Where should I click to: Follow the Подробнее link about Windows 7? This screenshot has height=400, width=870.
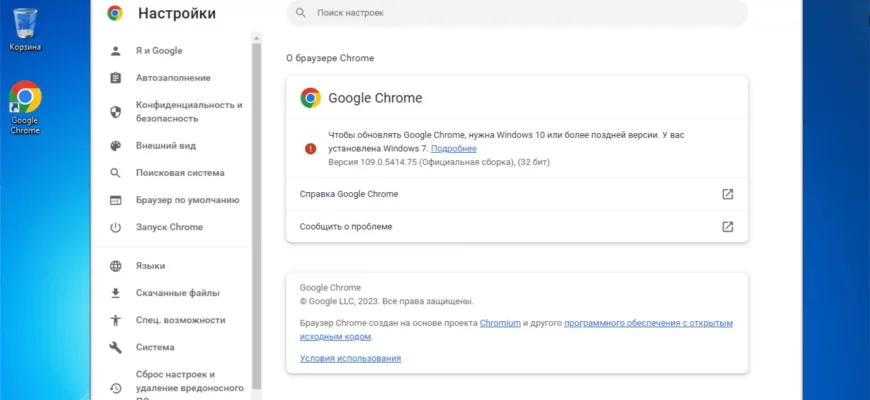coord(453,149)
